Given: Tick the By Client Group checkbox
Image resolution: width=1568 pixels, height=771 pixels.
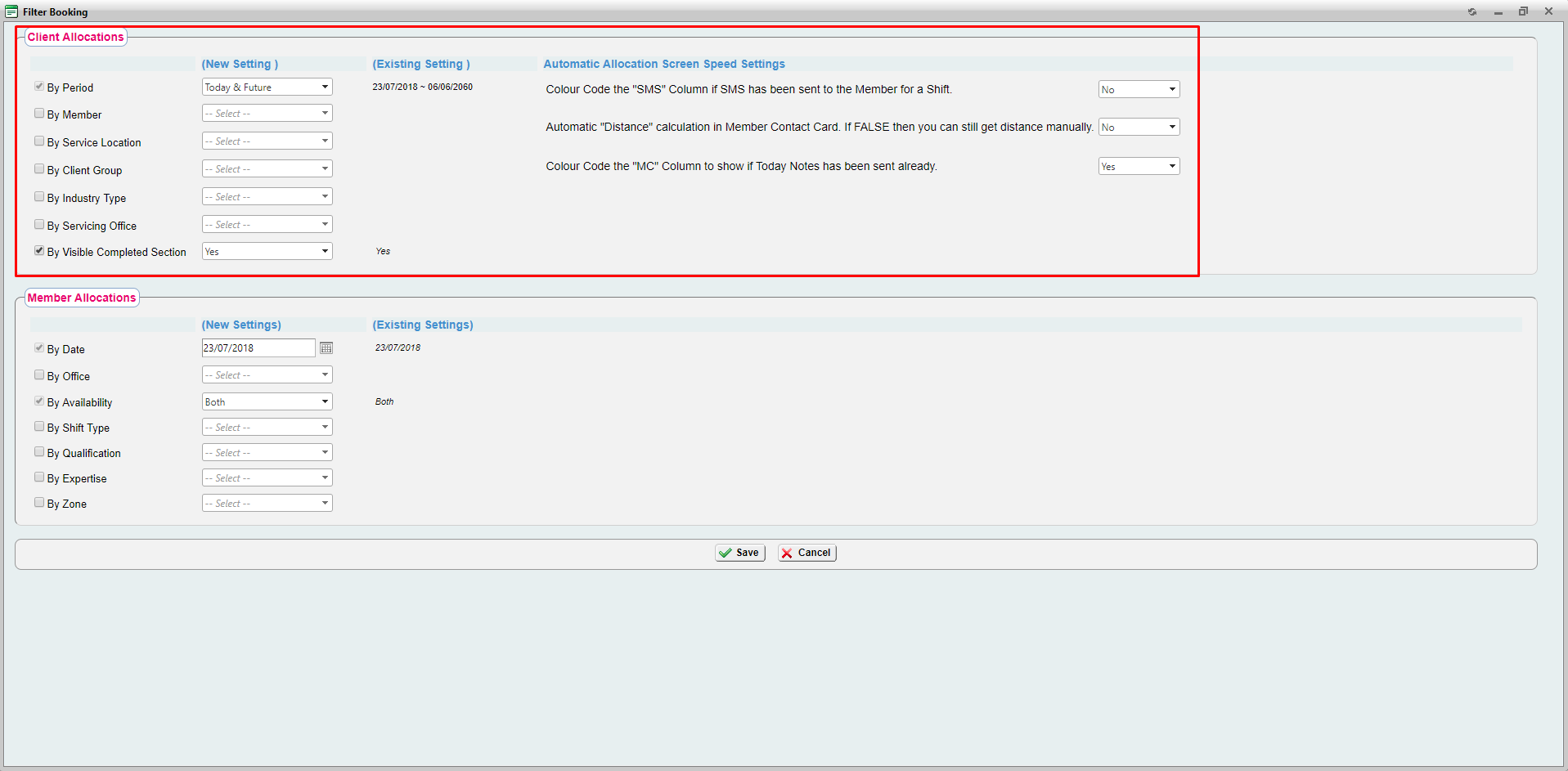Looking at the screenshot, I should [39, 169].
